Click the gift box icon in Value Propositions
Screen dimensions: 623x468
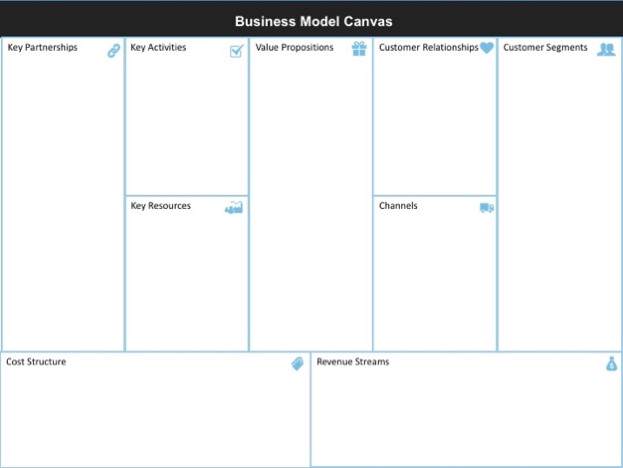pyautogui.click(x=359, y=49)
